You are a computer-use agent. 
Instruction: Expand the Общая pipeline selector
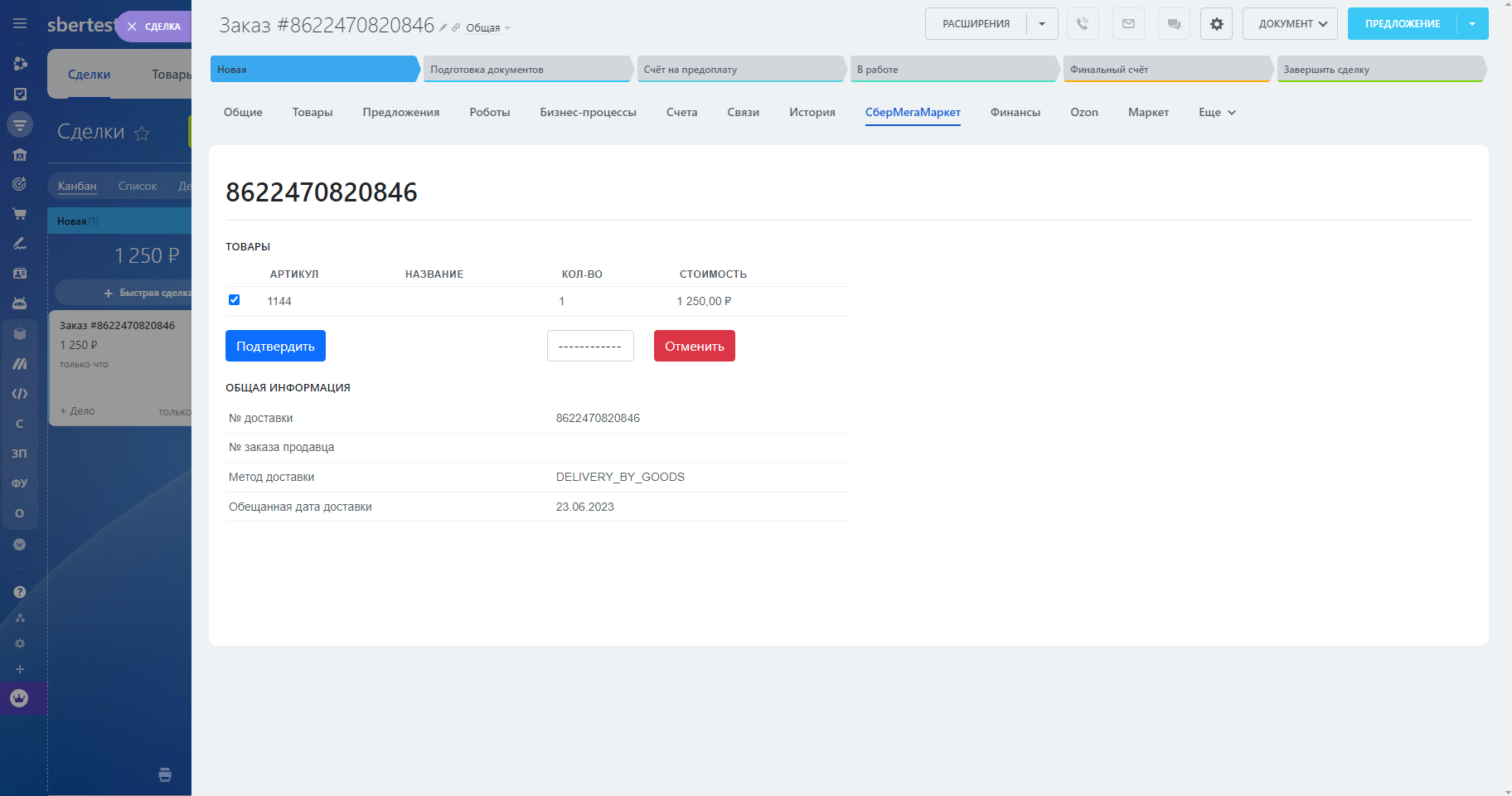487,28
